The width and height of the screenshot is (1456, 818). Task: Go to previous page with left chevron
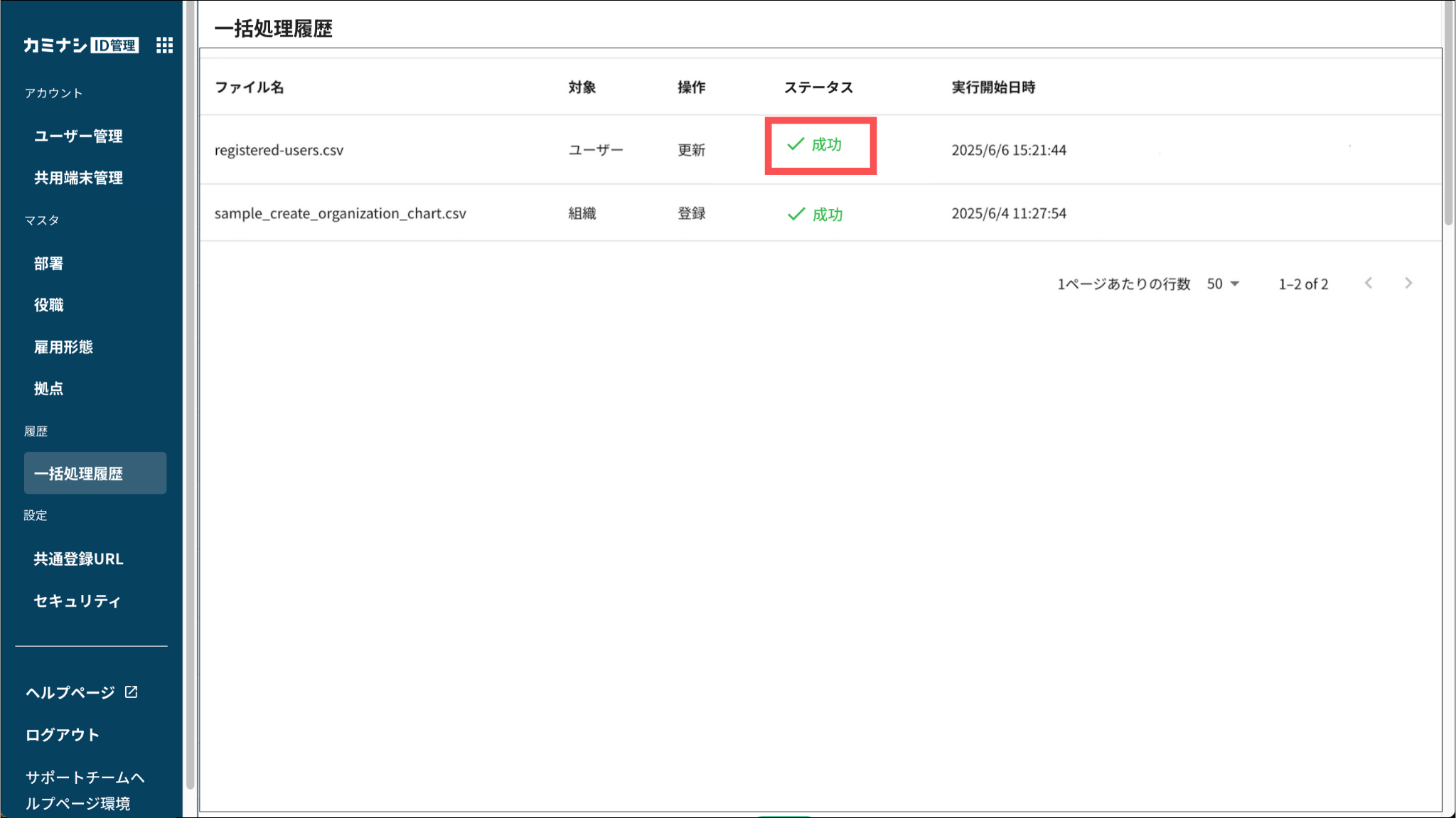(x=1369, y=284)
